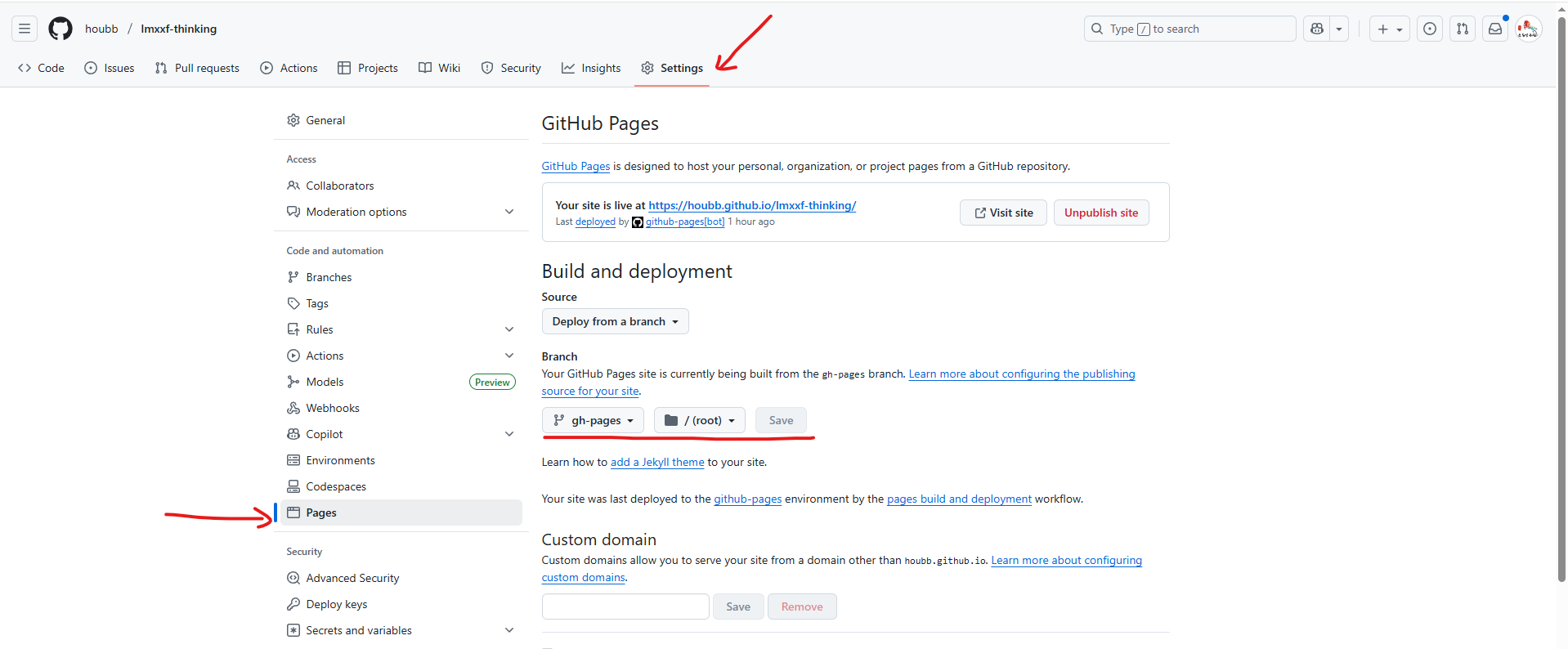Open Learn more about configuring custom domains link

1066,560
